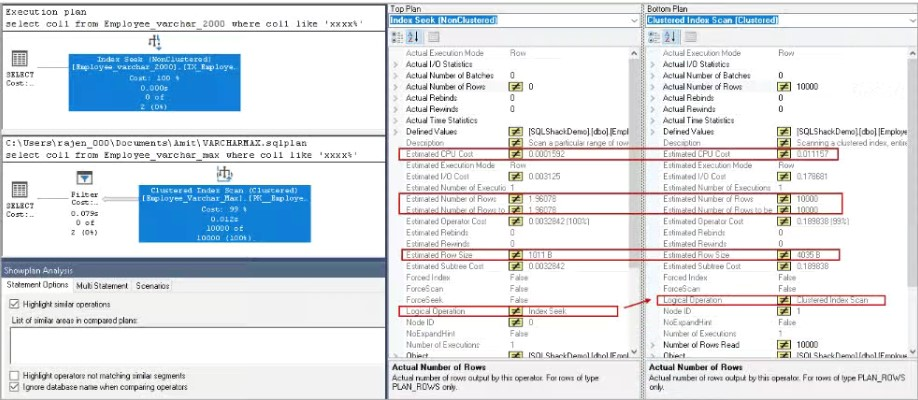Click not-equal icon for Bottom Plan Estimated CPU Cost
This screenshot has height=400, width=918.
tap(784, 154)
